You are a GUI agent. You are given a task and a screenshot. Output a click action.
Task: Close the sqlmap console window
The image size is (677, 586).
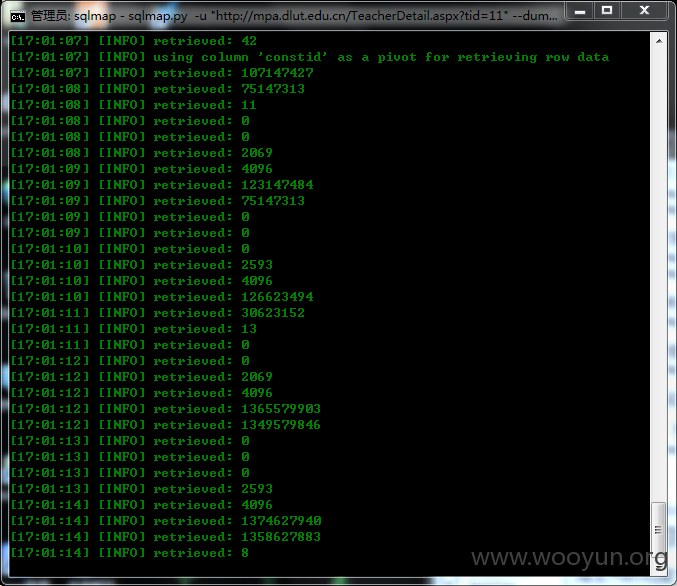click(644, 11)
